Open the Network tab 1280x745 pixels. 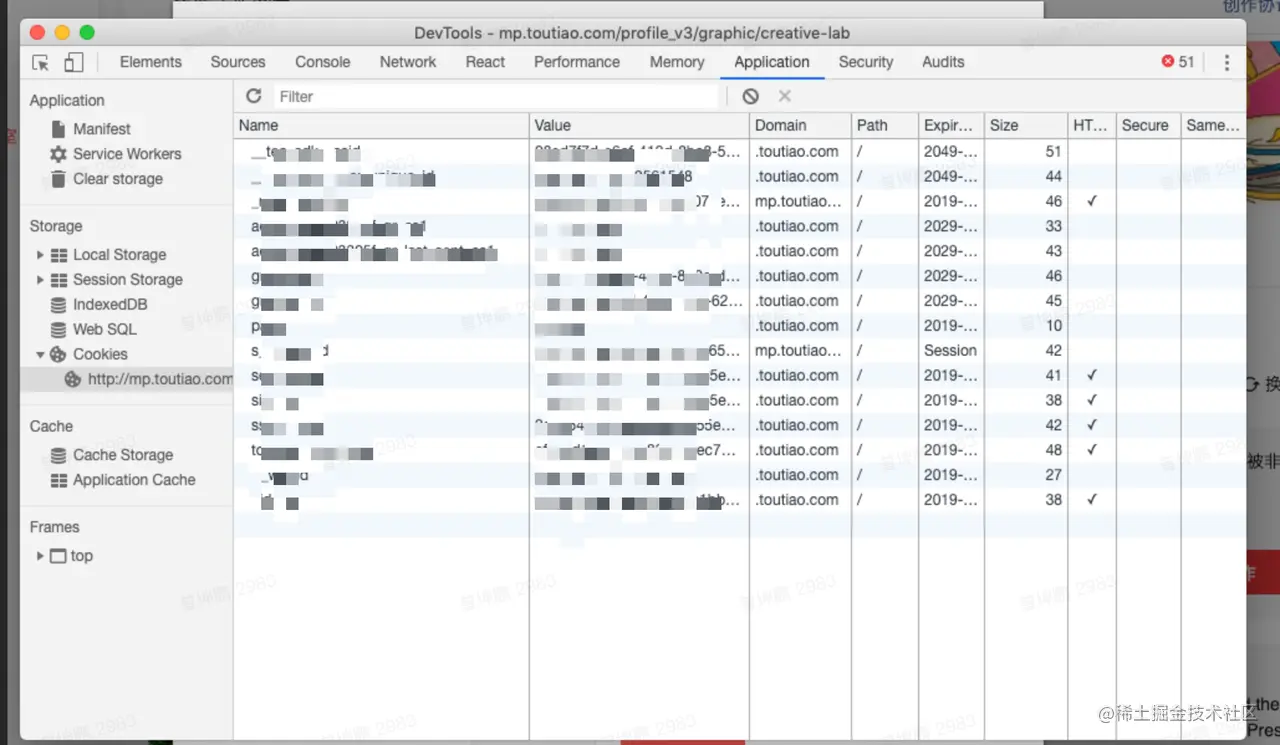408,62
